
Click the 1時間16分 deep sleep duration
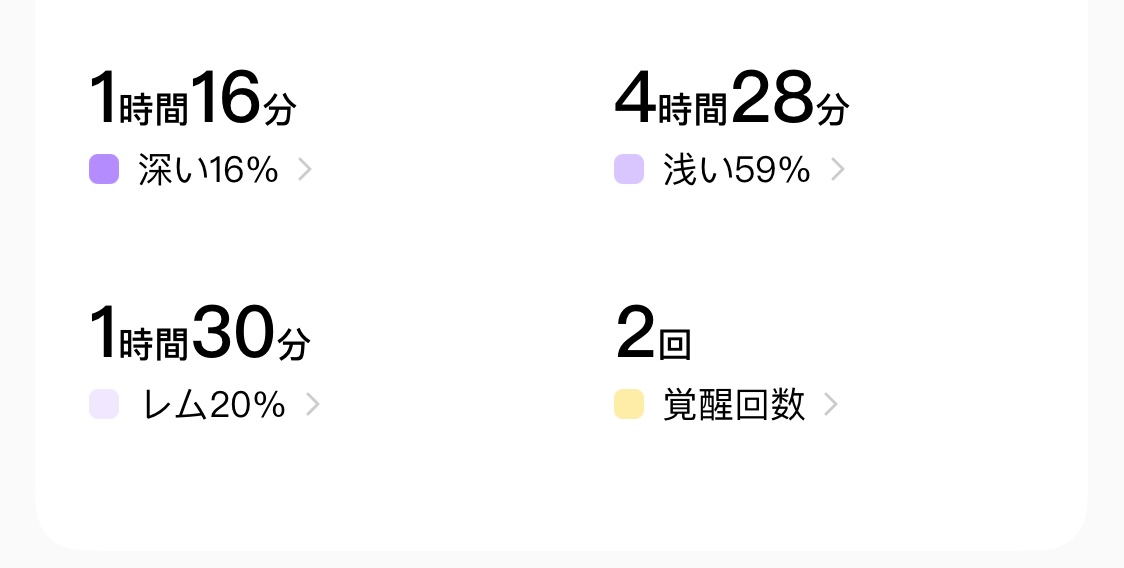(x=192, y=98)
